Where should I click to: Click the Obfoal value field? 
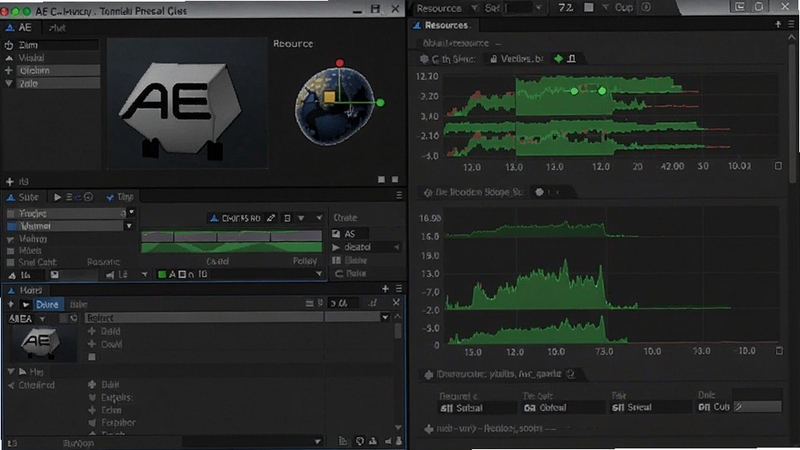pyautogui.click(x=564, y=408)
